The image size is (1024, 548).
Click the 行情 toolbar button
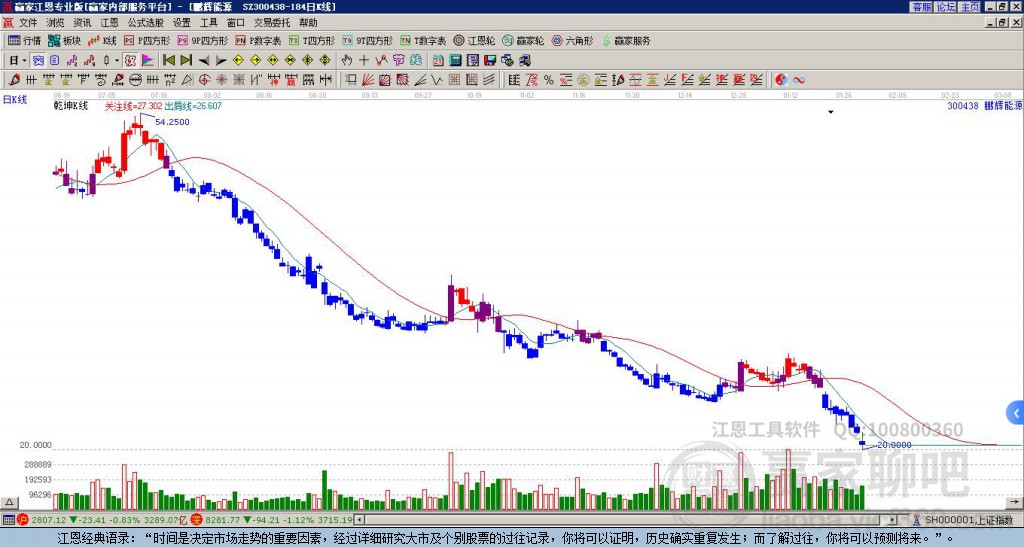coord(25,40)
